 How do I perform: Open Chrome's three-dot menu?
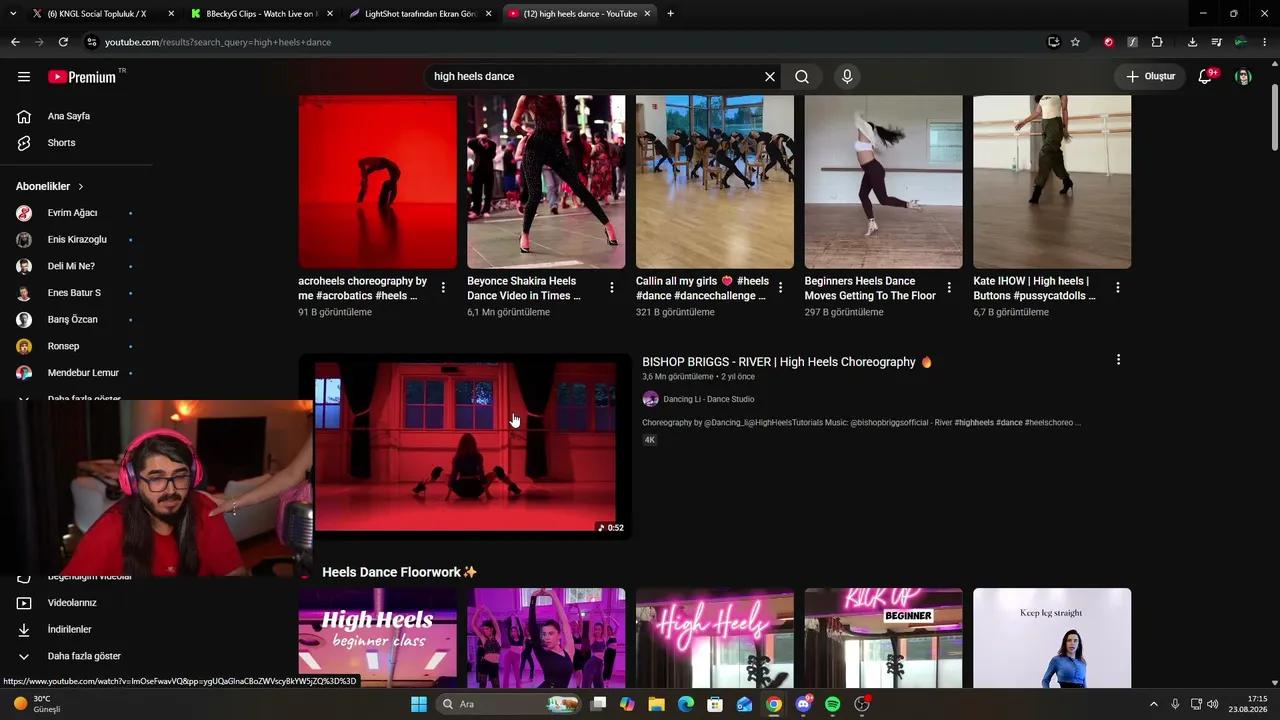[1265, 42]
